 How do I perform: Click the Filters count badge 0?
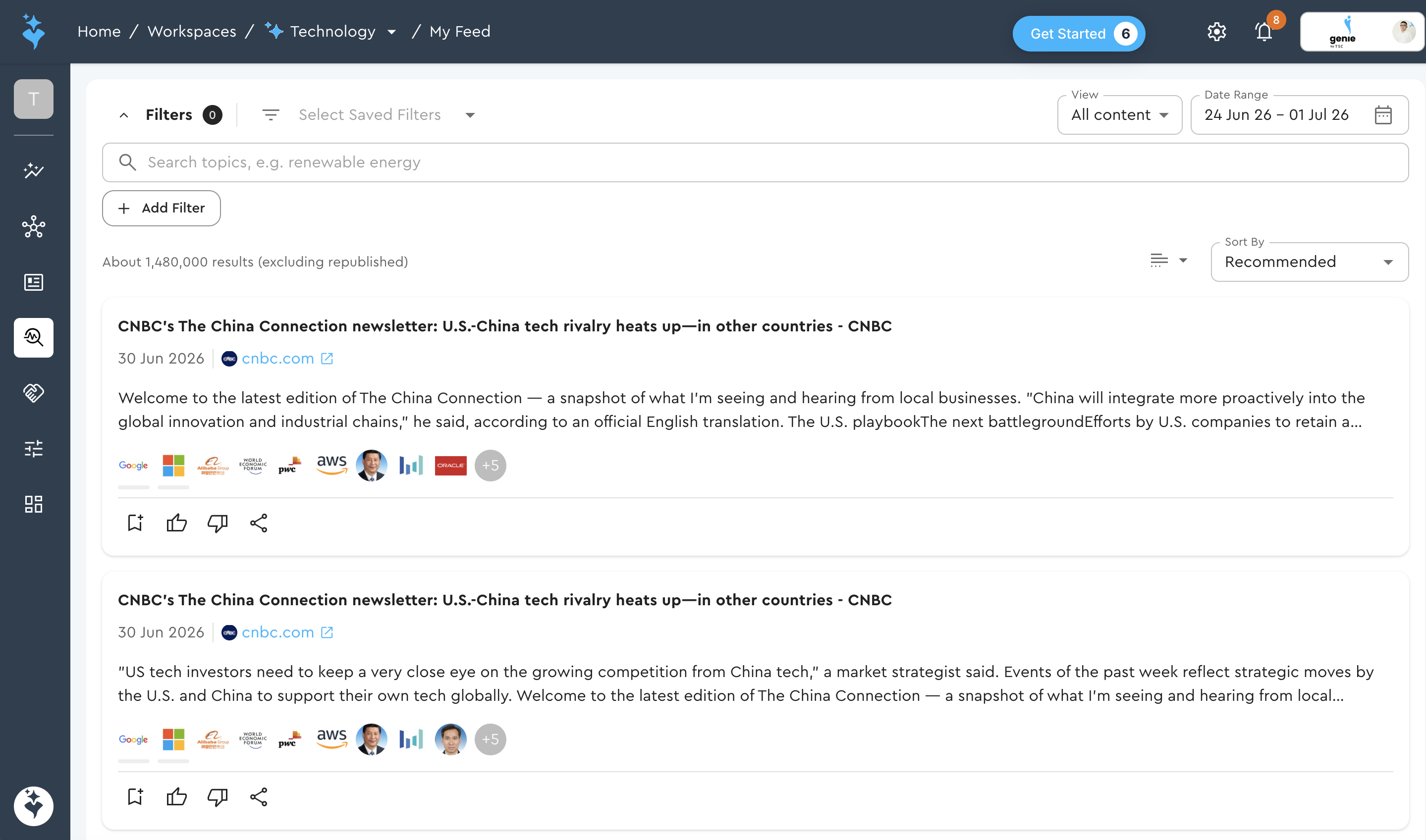(x=212, y=115)
